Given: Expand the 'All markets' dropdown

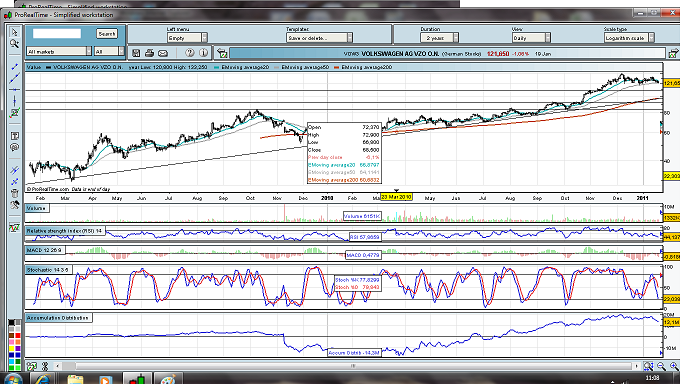Looking at the screenshot, I should pos(59,51).
